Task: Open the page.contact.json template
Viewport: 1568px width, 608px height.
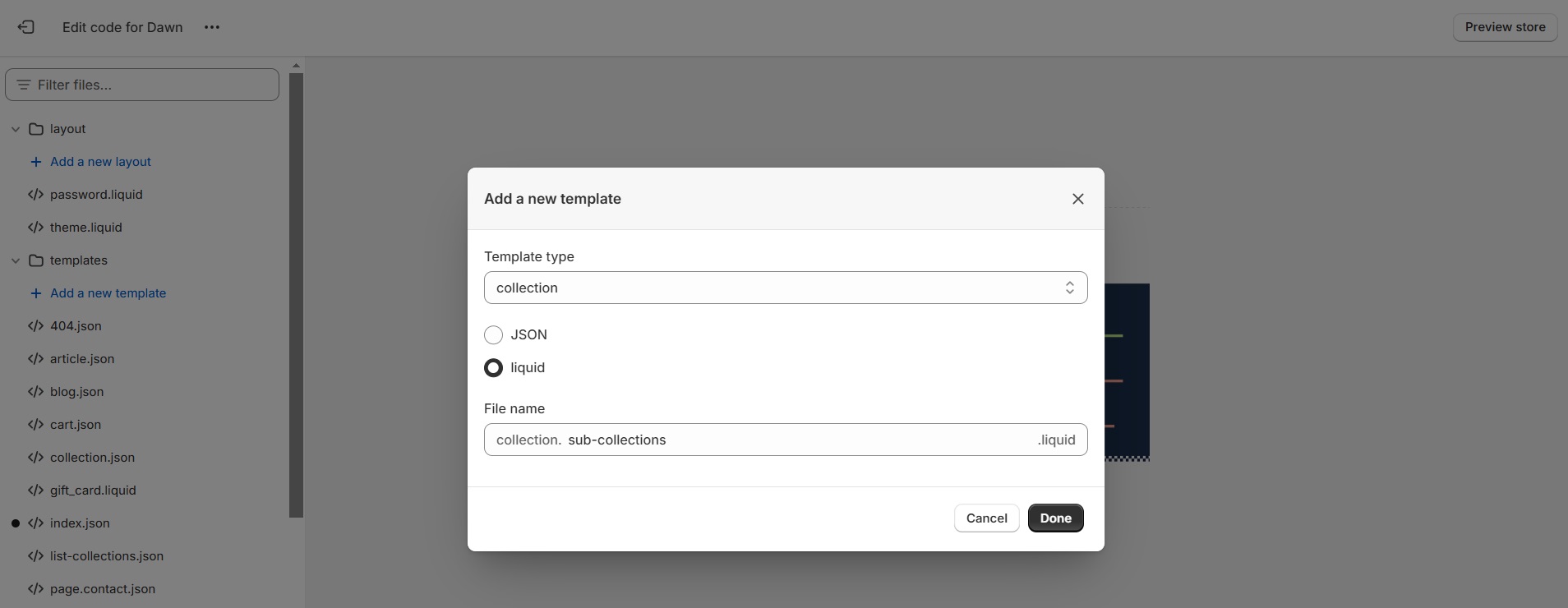Action: [102, 589]
